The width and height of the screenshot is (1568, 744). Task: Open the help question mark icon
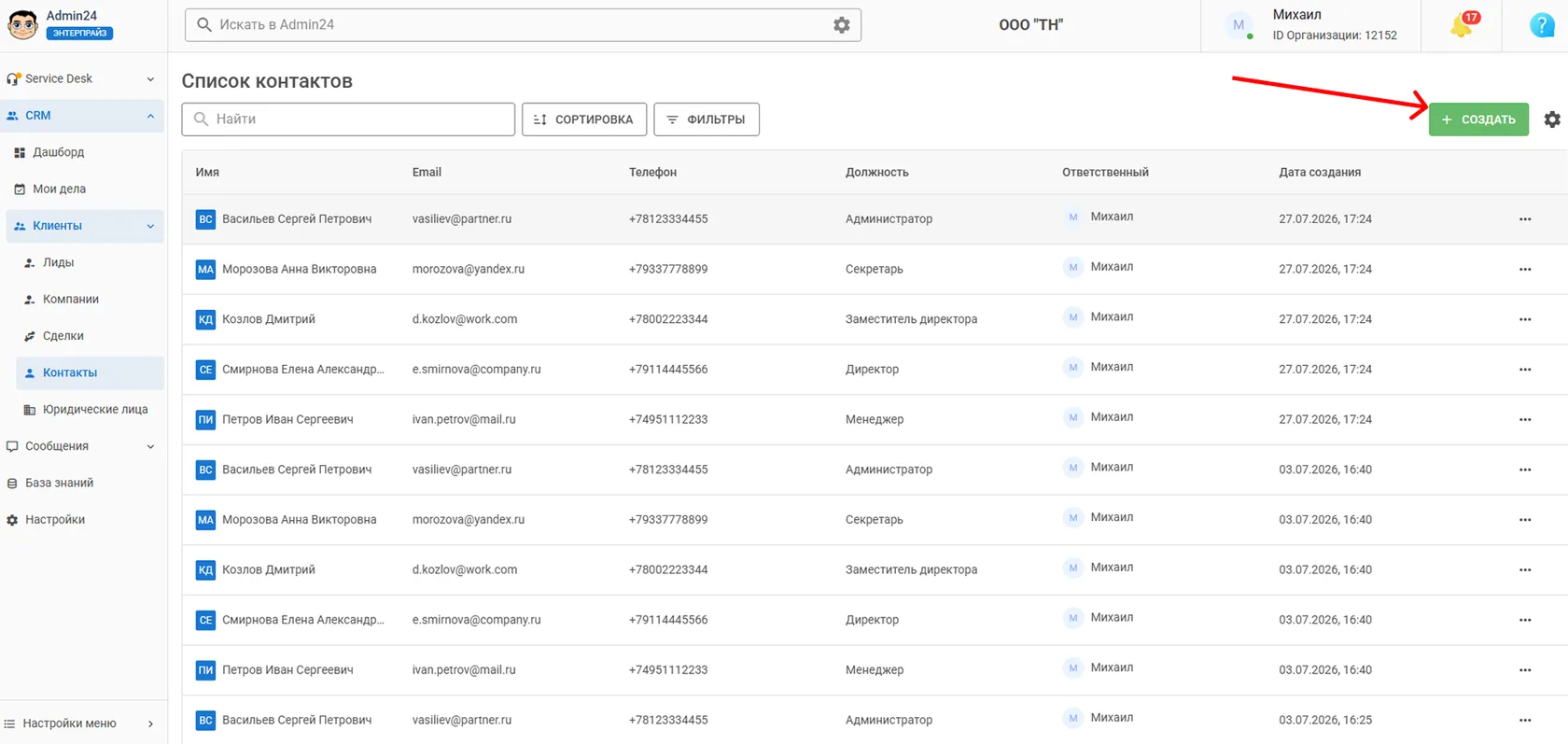tap(1542, 25)
